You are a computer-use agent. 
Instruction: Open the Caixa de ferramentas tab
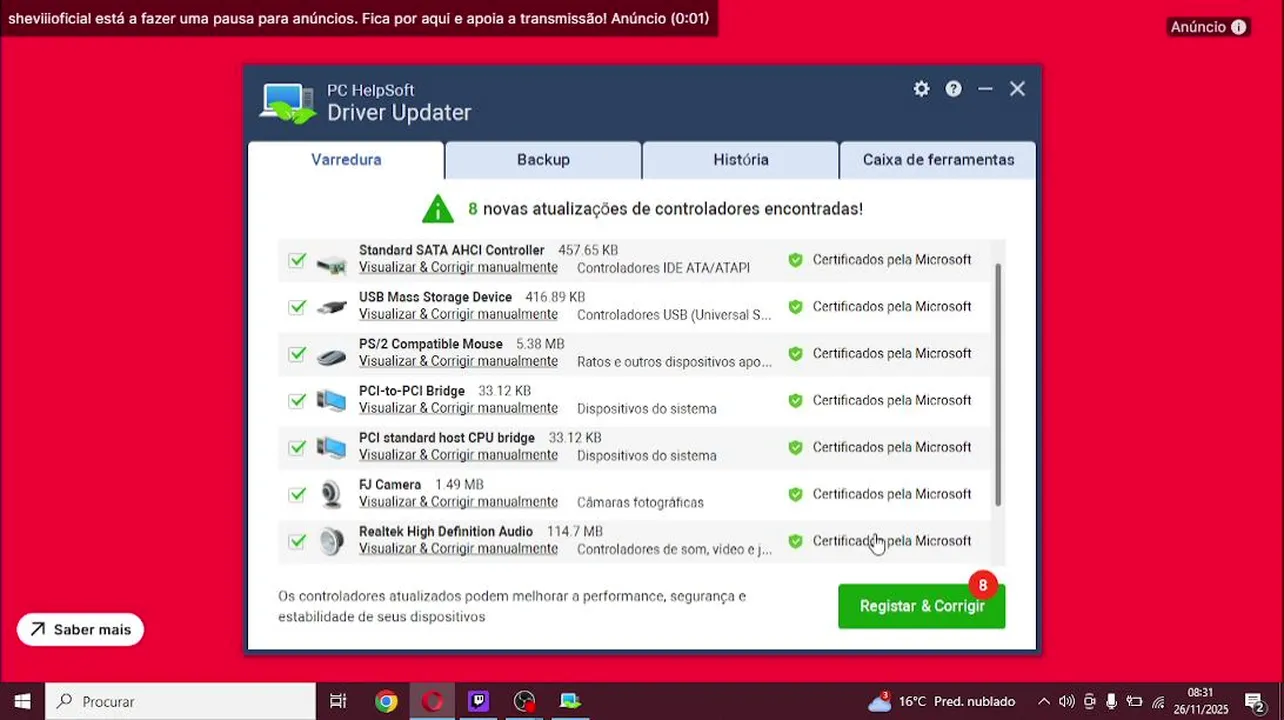938,160
